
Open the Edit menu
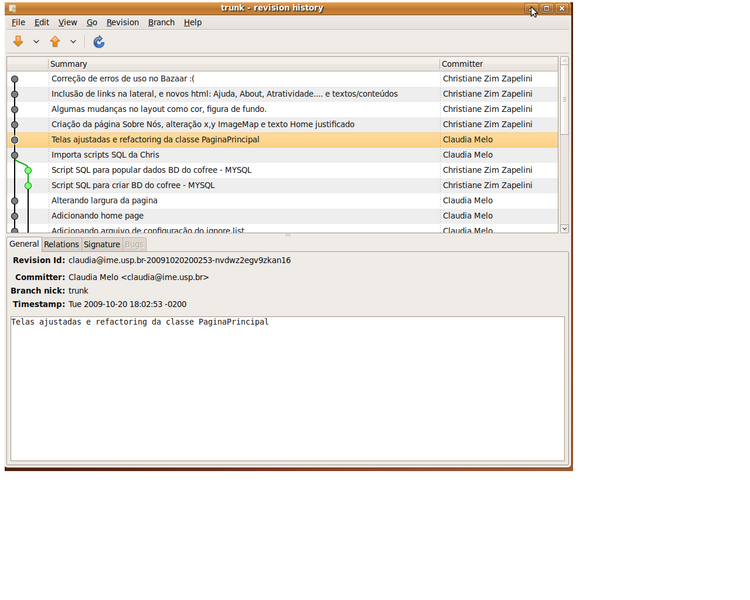click(x=42, y=22)
